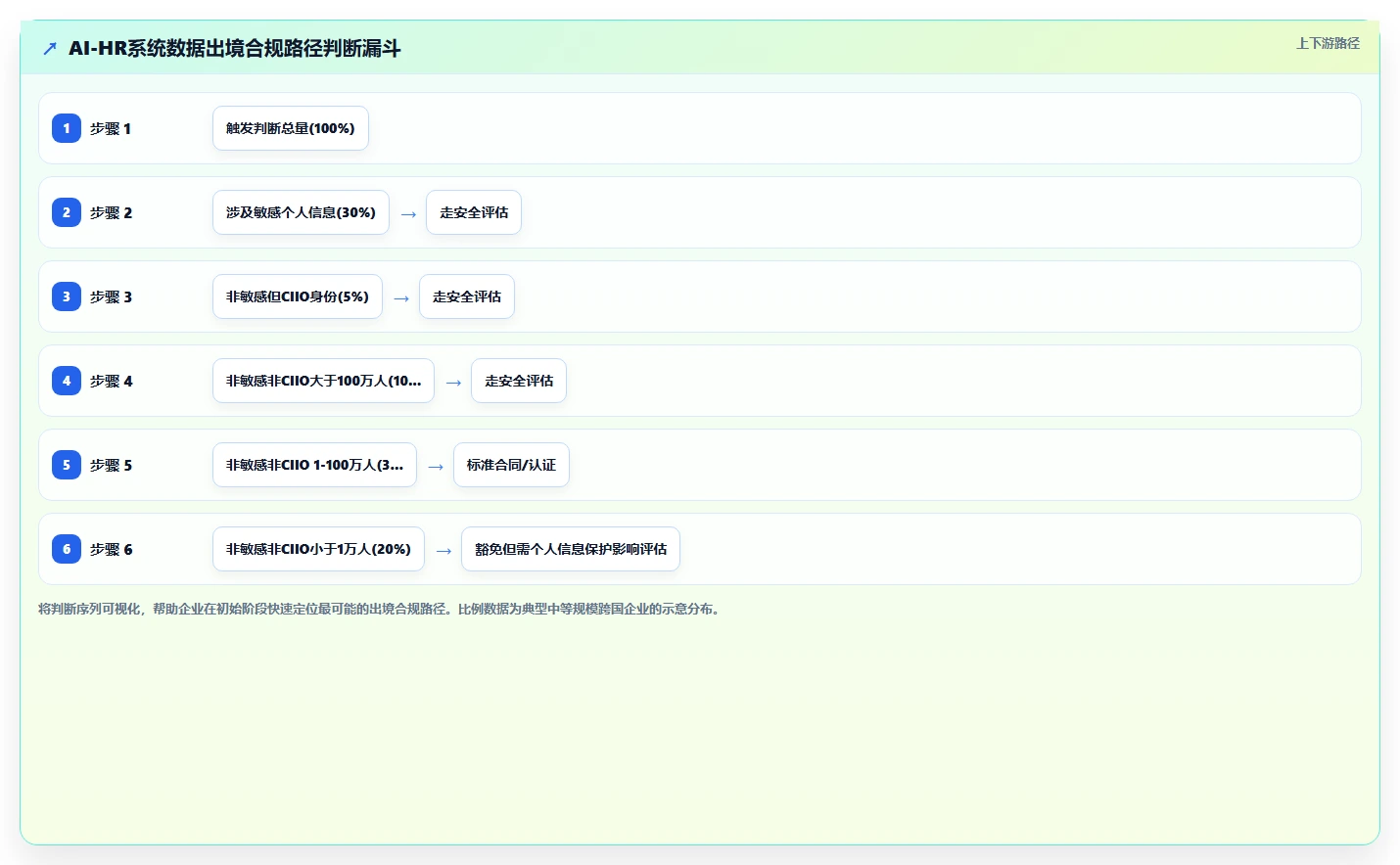The image size is (1400, 865).
Task: Click the arrow after 非敏感非CIIO小于1万人(20%)
Action: (x=443, y=551)
